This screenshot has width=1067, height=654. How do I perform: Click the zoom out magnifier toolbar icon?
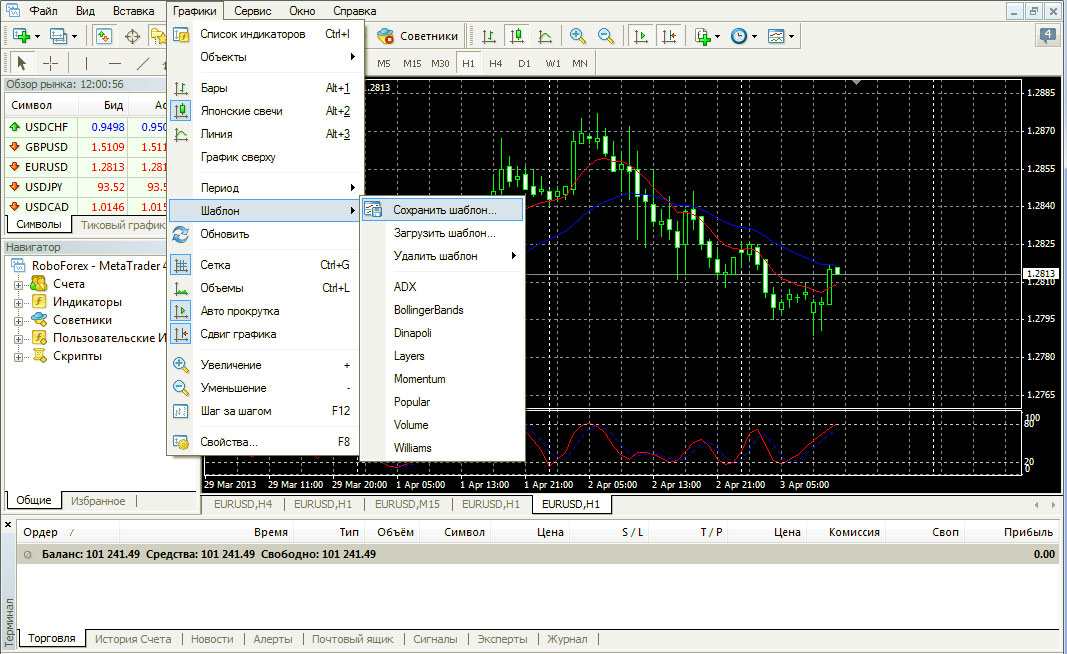pyautogui.click(x=606, y=36)
